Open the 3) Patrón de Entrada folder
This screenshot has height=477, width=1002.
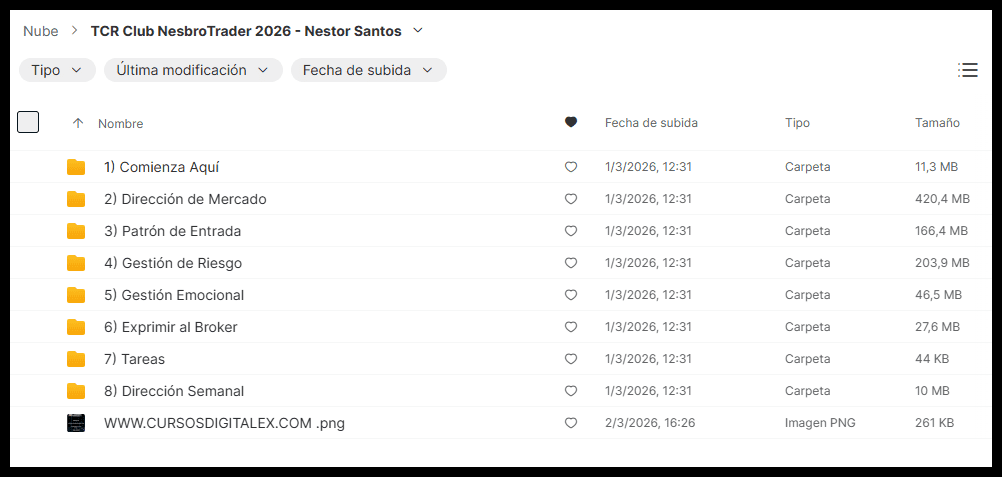click(172, 231)
